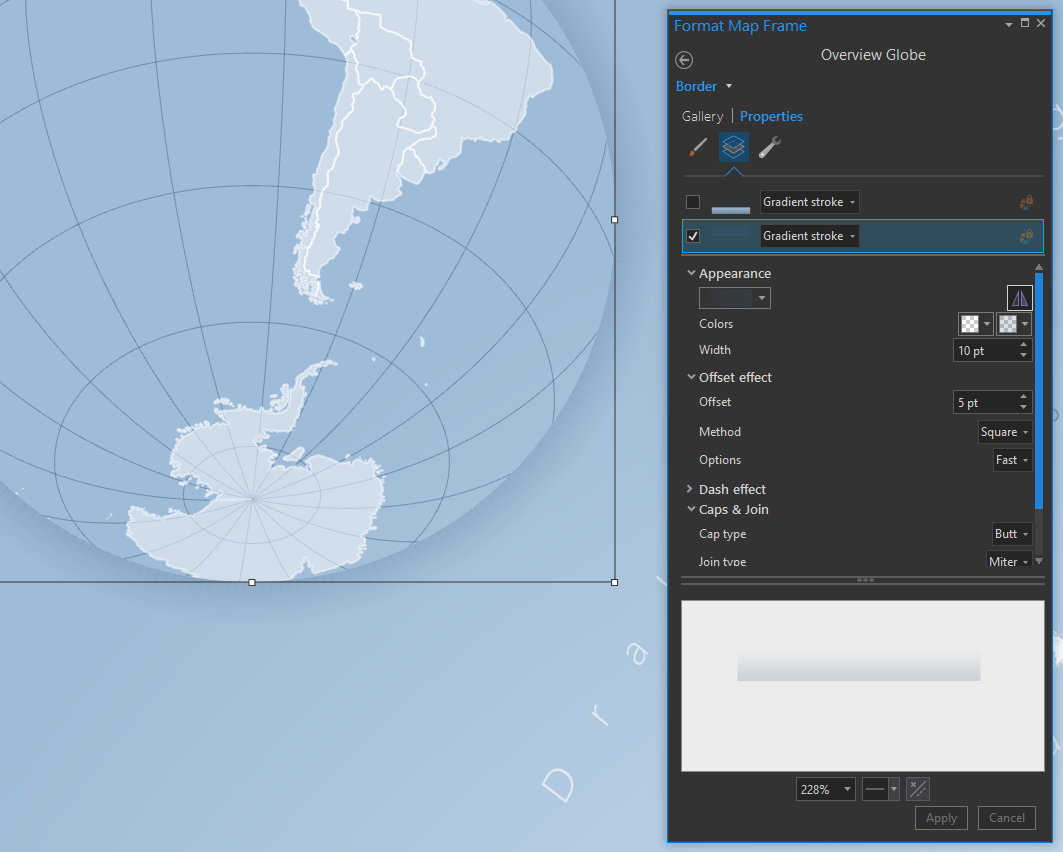Open the Border element dropdown
Image resolution: width=1063 pixels, height=852 pixels.
coord(704,86)
